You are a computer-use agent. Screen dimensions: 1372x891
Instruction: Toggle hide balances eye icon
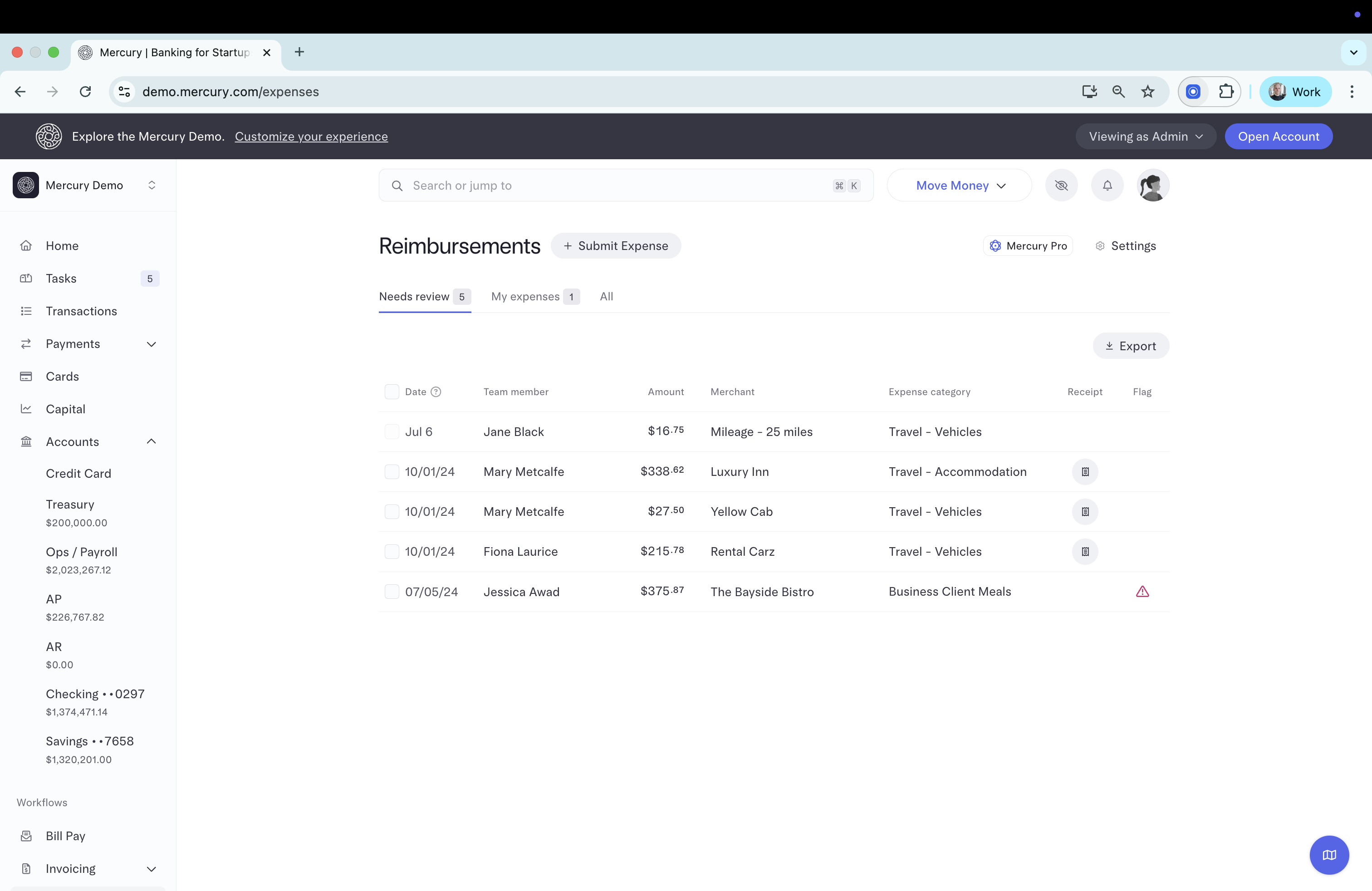coord(1061,186)
